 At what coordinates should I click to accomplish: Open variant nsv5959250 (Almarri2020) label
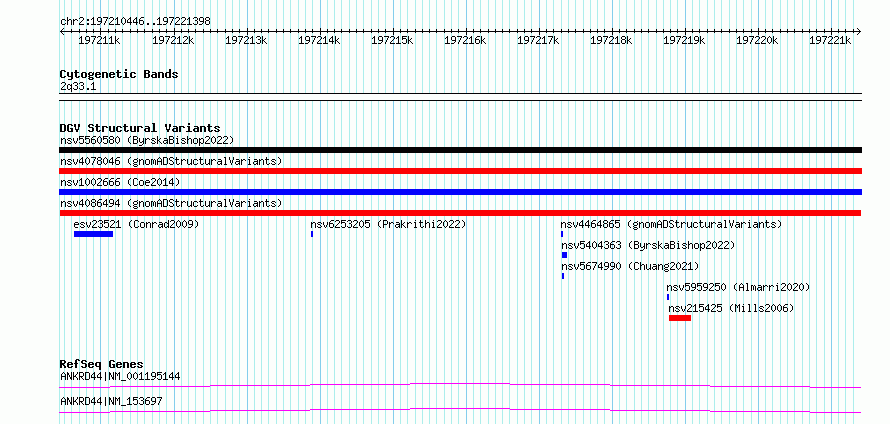tap(738, 287)
